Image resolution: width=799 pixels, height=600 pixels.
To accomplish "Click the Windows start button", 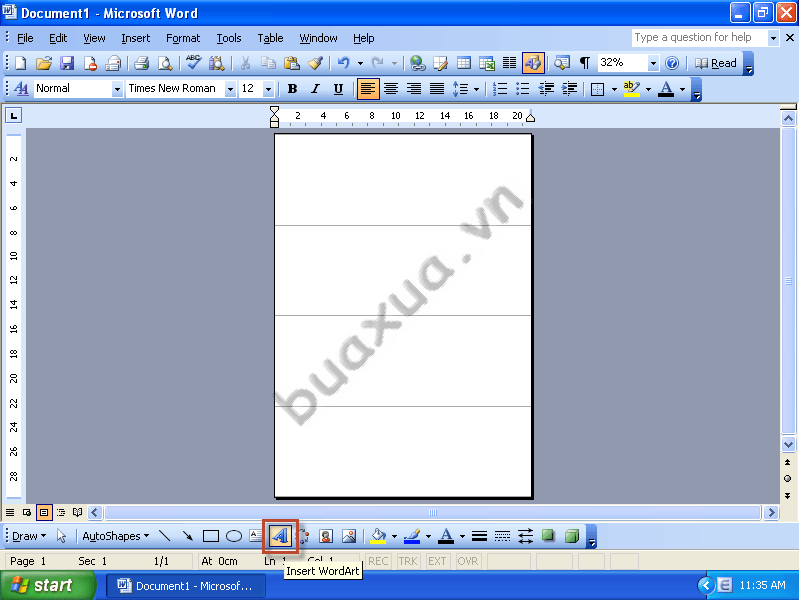I will 47,585.
